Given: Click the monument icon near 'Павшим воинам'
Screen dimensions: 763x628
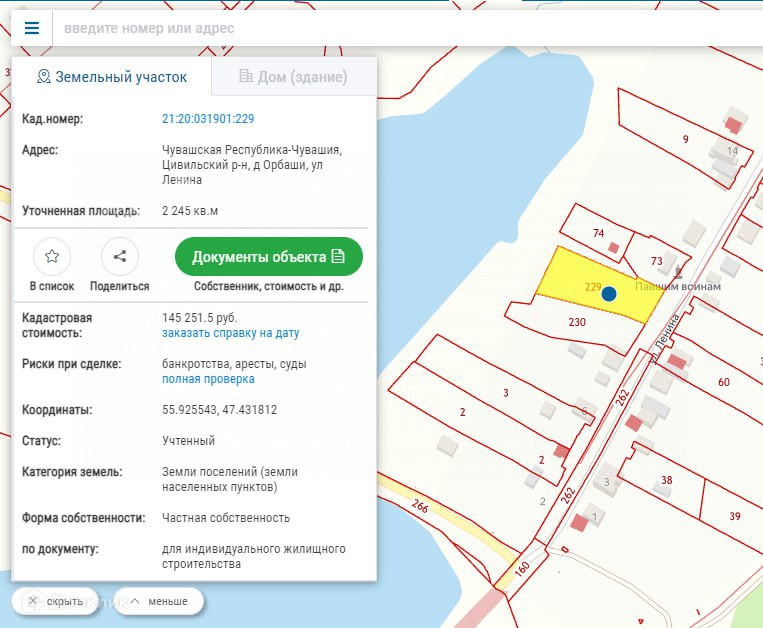Looking at the screenshot, I should 680,271.
